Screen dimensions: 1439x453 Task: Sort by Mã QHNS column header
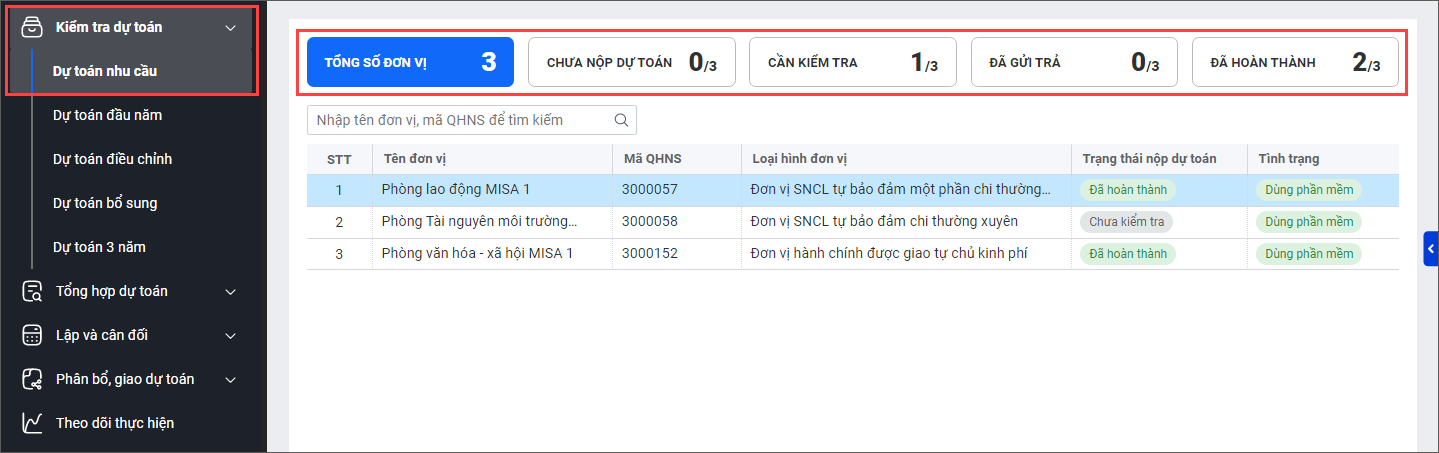pyautogui.click(x=651, y=159)
